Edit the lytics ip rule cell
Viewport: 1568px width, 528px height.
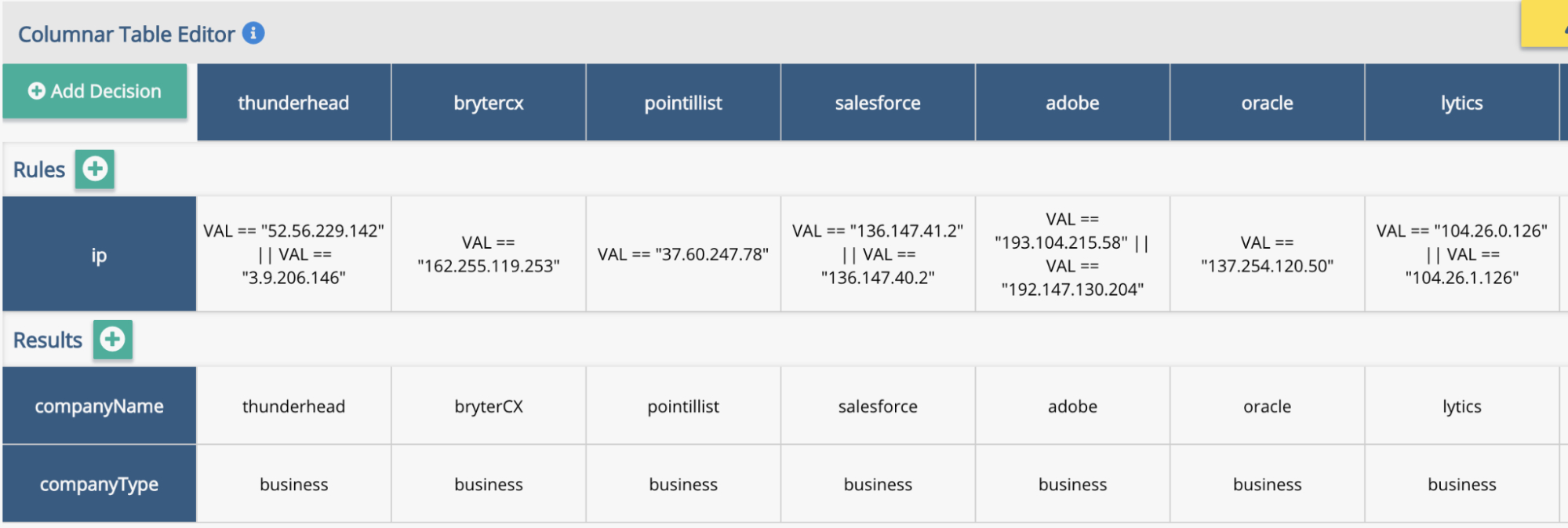[1461, 253]
